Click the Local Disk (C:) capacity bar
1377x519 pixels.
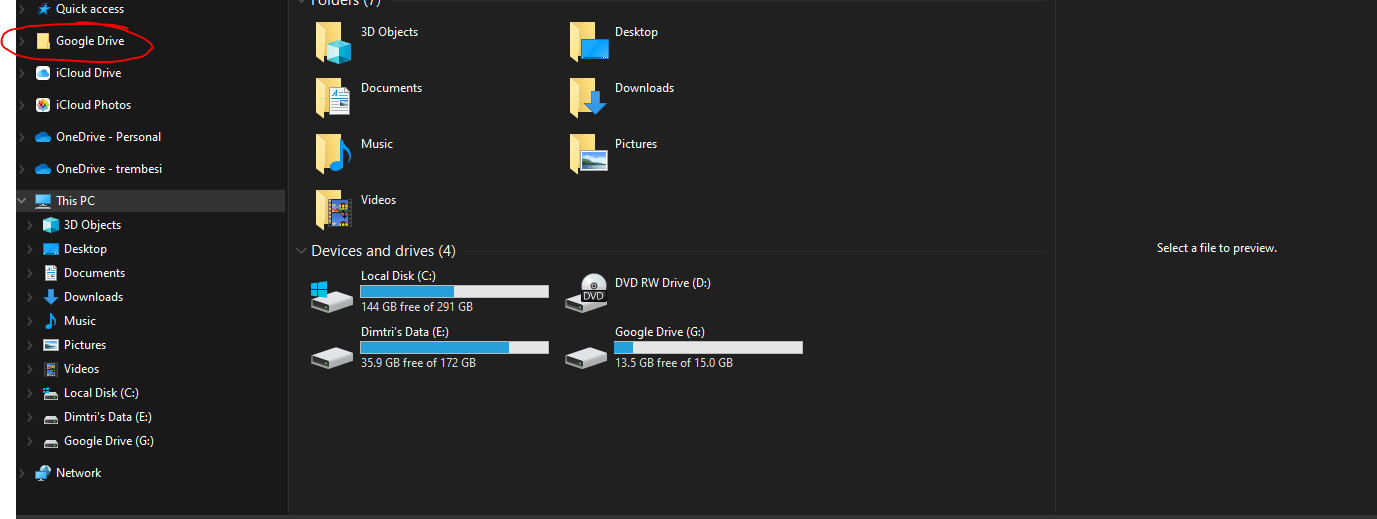point(455,292)
